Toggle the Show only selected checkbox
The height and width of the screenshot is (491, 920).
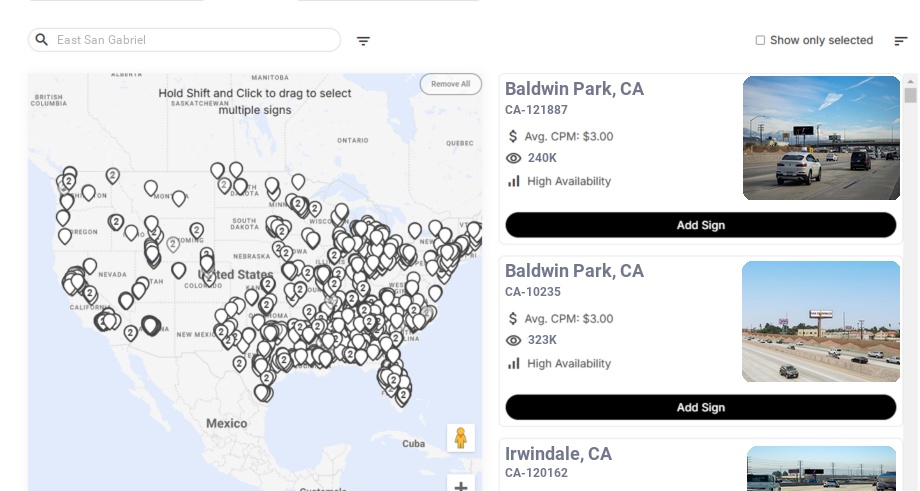[760, 41]
